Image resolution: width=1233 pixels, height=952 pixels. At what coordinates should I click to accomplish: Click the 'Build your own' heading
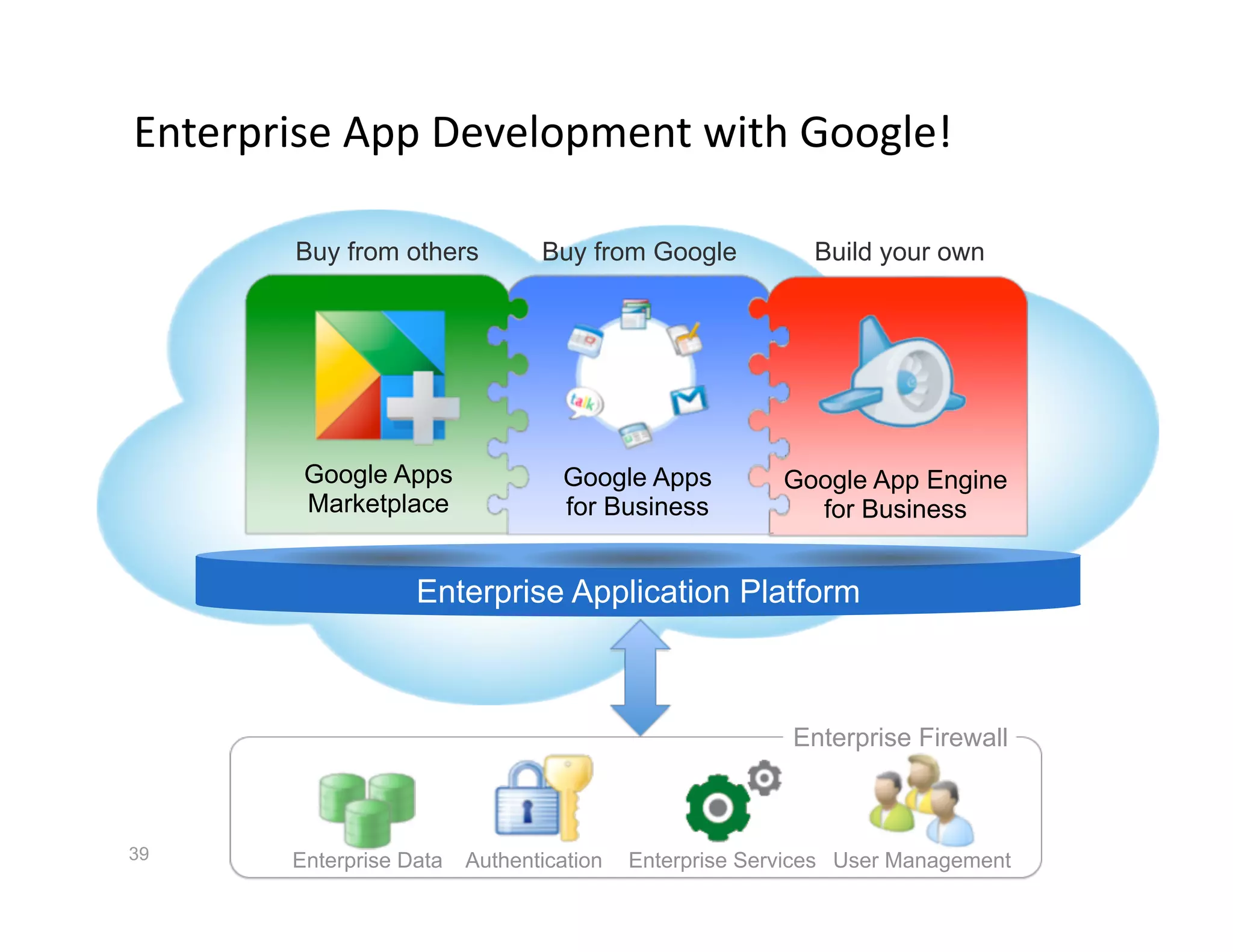(899, 252)
